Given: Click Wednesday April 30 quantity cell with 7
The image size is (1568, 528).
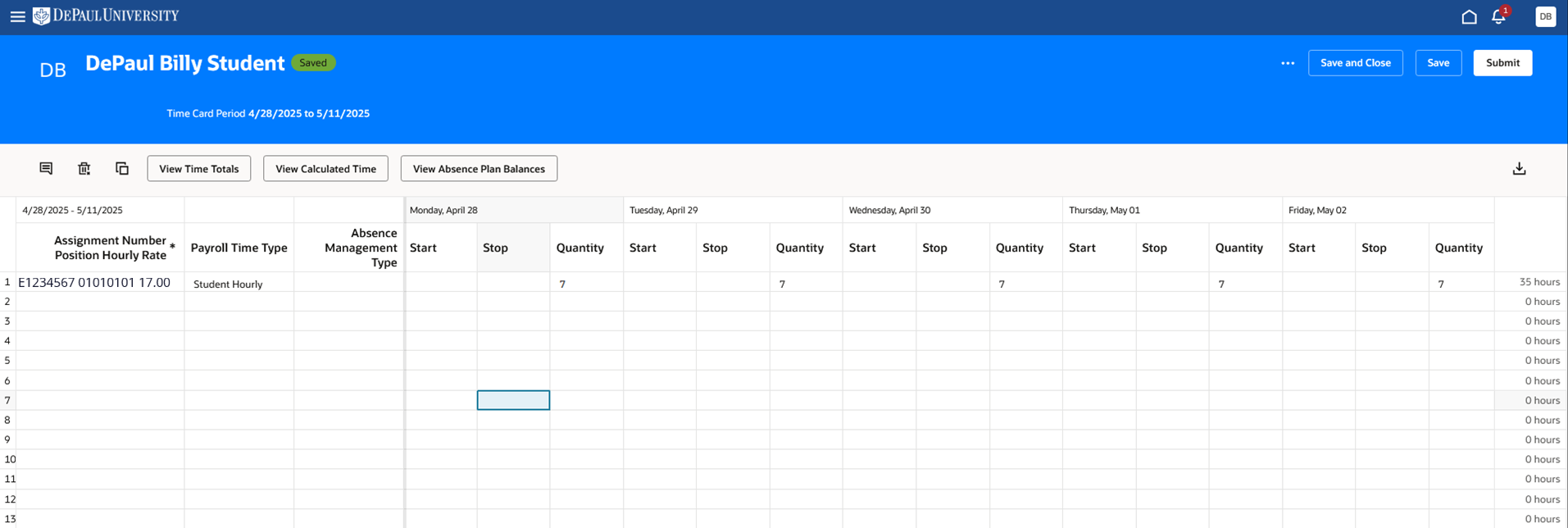Looking at the screenshot, I should point(1025,283).
